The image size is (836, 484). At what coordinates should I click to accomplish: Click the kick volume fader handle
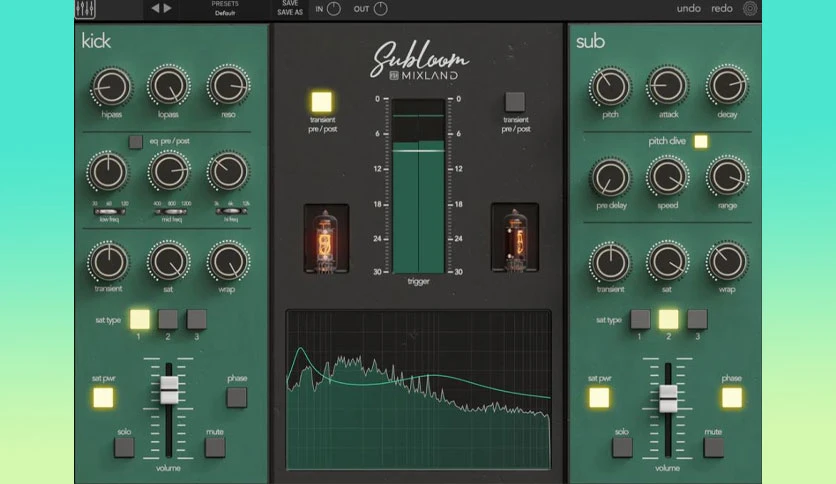click(x=169, y=390)
